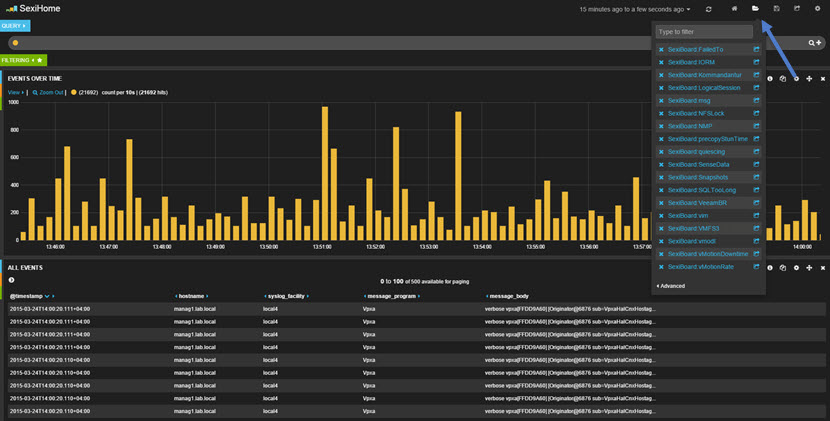The width and height of the screenshot is (830, 421).
Task: Delete the SexiBoard:FailedTo dashboard
Action: 661,50
